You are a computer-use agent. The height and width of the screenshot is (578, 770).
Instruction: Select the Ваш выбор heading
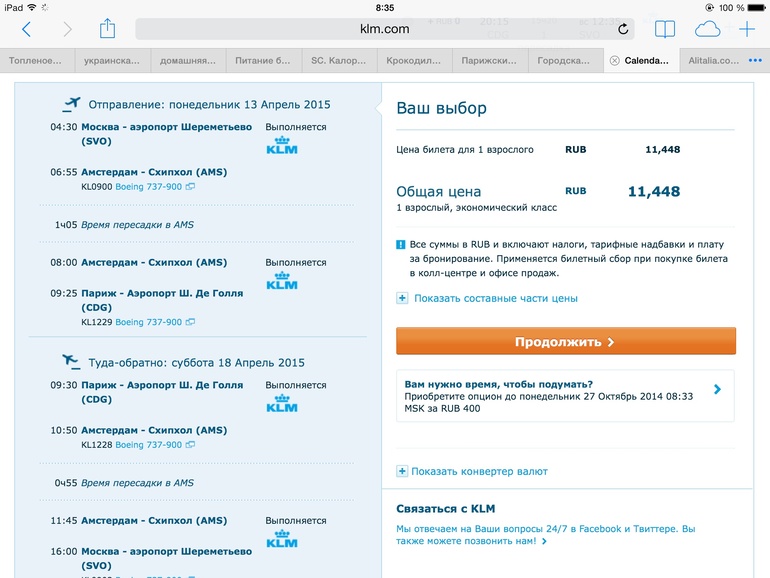coord(441,108)
